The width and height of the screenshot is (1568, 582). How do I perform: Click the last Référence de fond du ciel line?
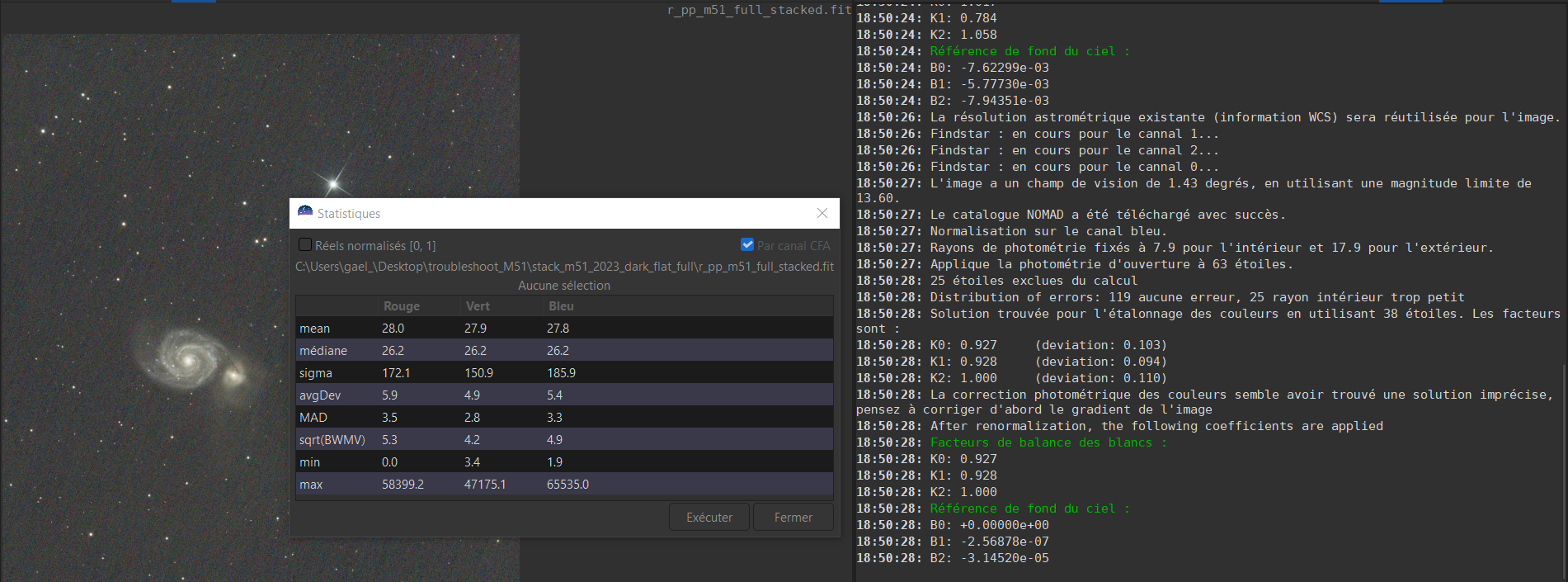coord(1029,509)
